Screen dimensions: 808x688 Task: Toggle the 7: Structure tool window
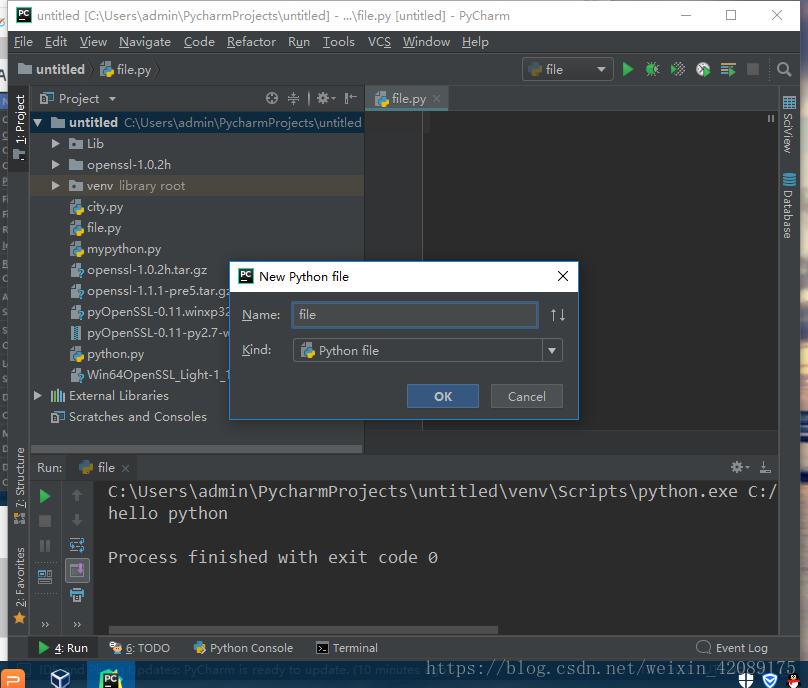click(x=20, y=485)
